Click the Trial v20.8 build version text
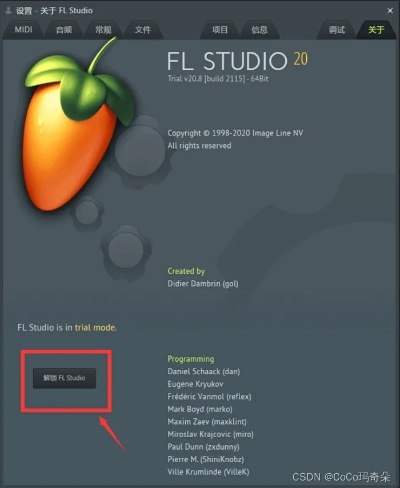Screen dimensions: 400x488 pyautogui.click(x=218, y=79)
